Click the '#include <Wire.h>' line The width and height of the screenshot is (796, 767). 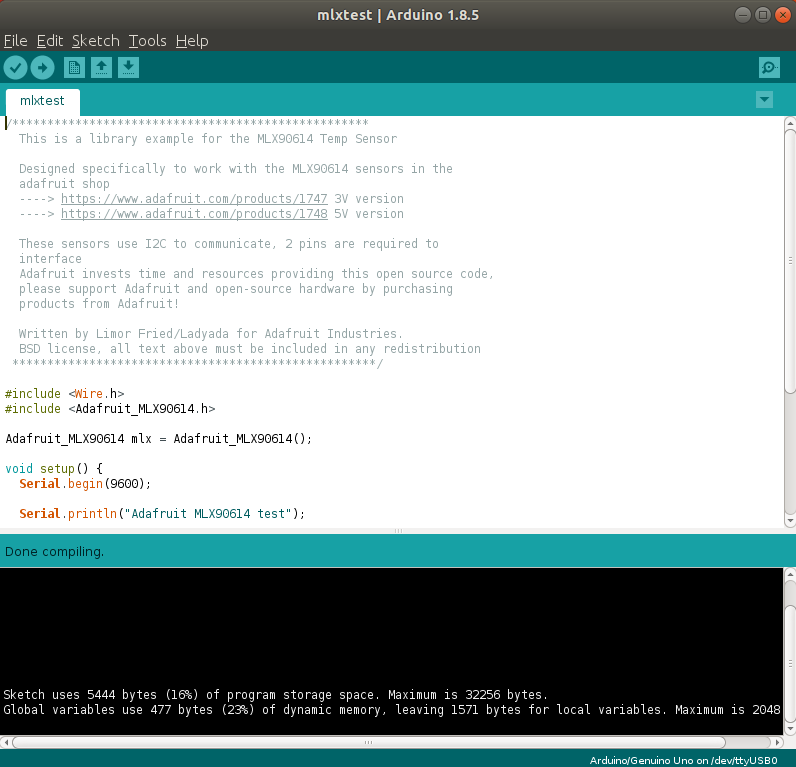click(x=64, y=393)
